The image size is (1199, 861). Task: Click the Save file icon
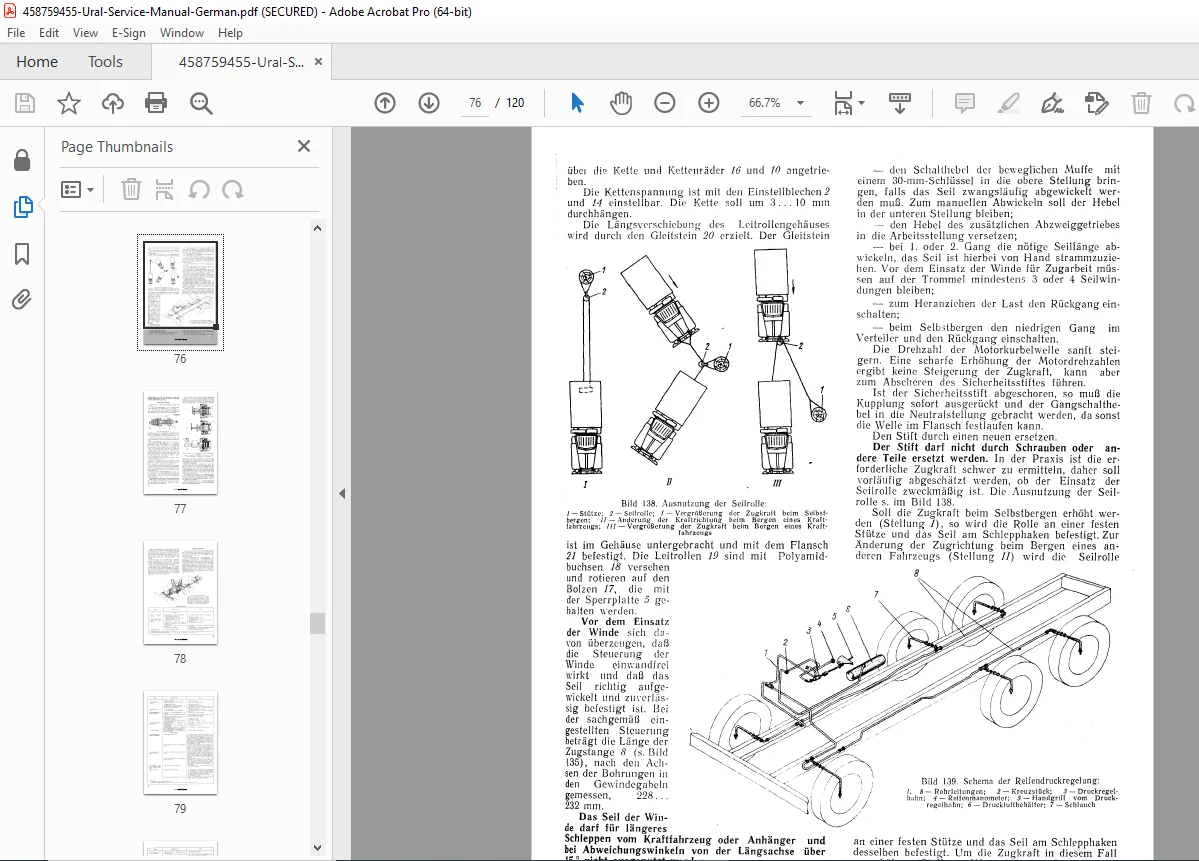(x=24, y=102)
